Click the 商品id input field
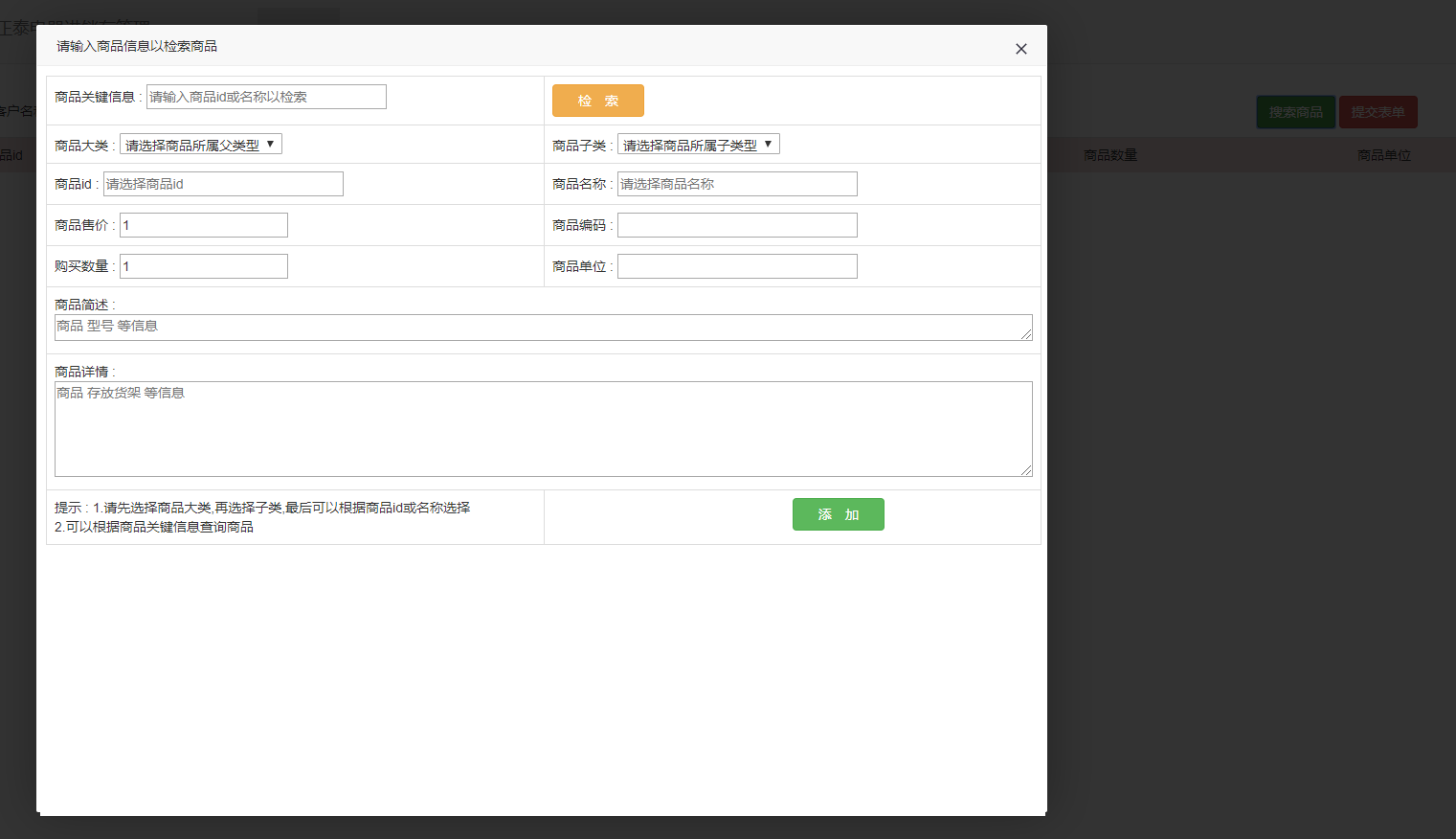 [223, 184]
